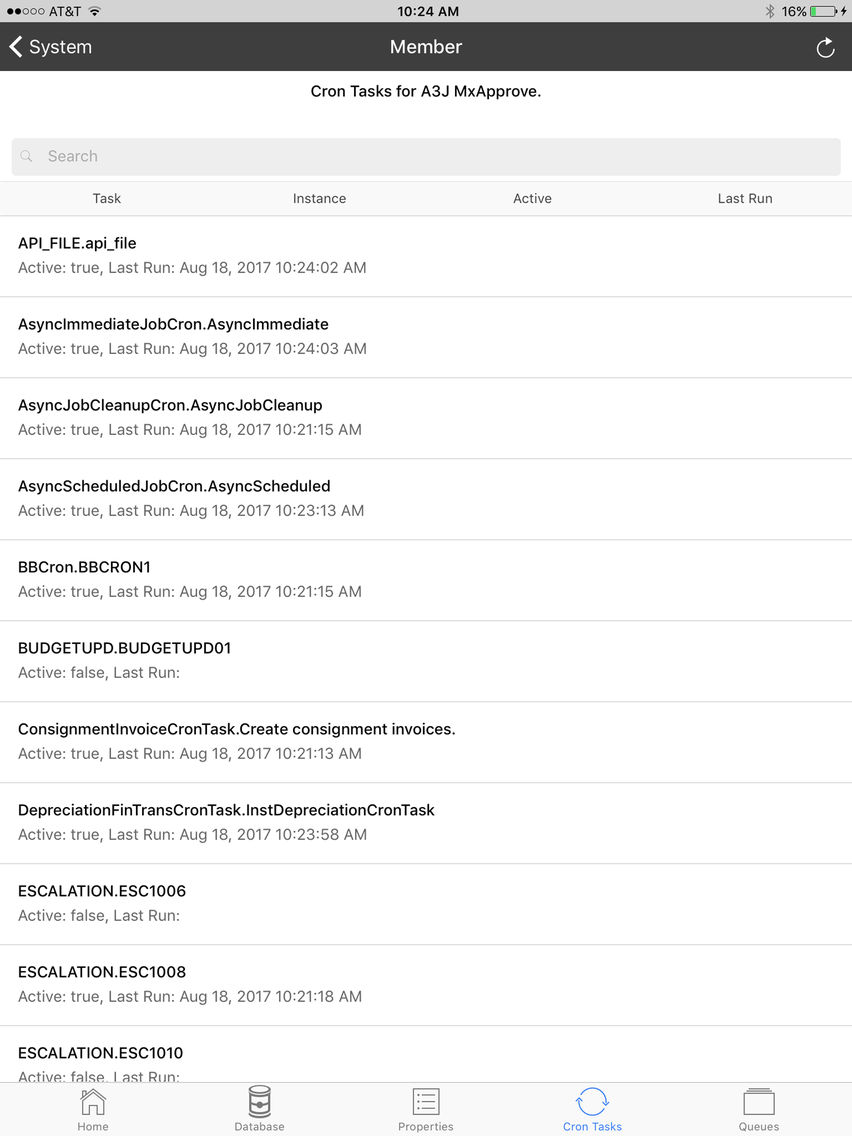This screenshot has width=852, height=1136.
Task: Open AsyncJobCleanupCron.AsyncJobCleanup task
Action: [x=426, y=418]
